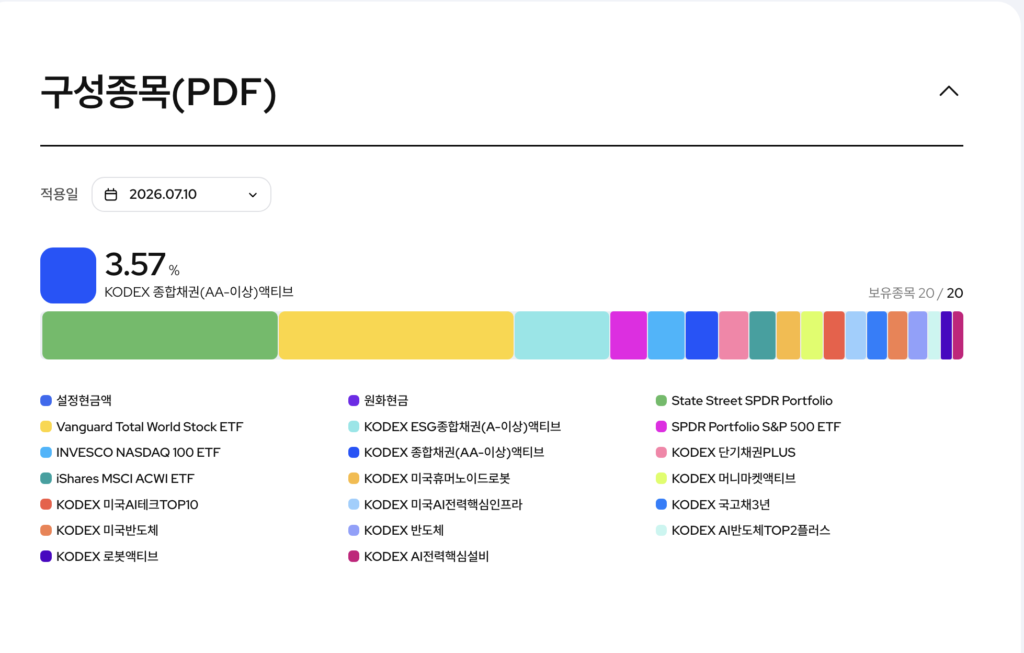Select the light cyan KODEX ESG종합채권 bar segment
The image size is (1024, 653).
pos(562,336)
